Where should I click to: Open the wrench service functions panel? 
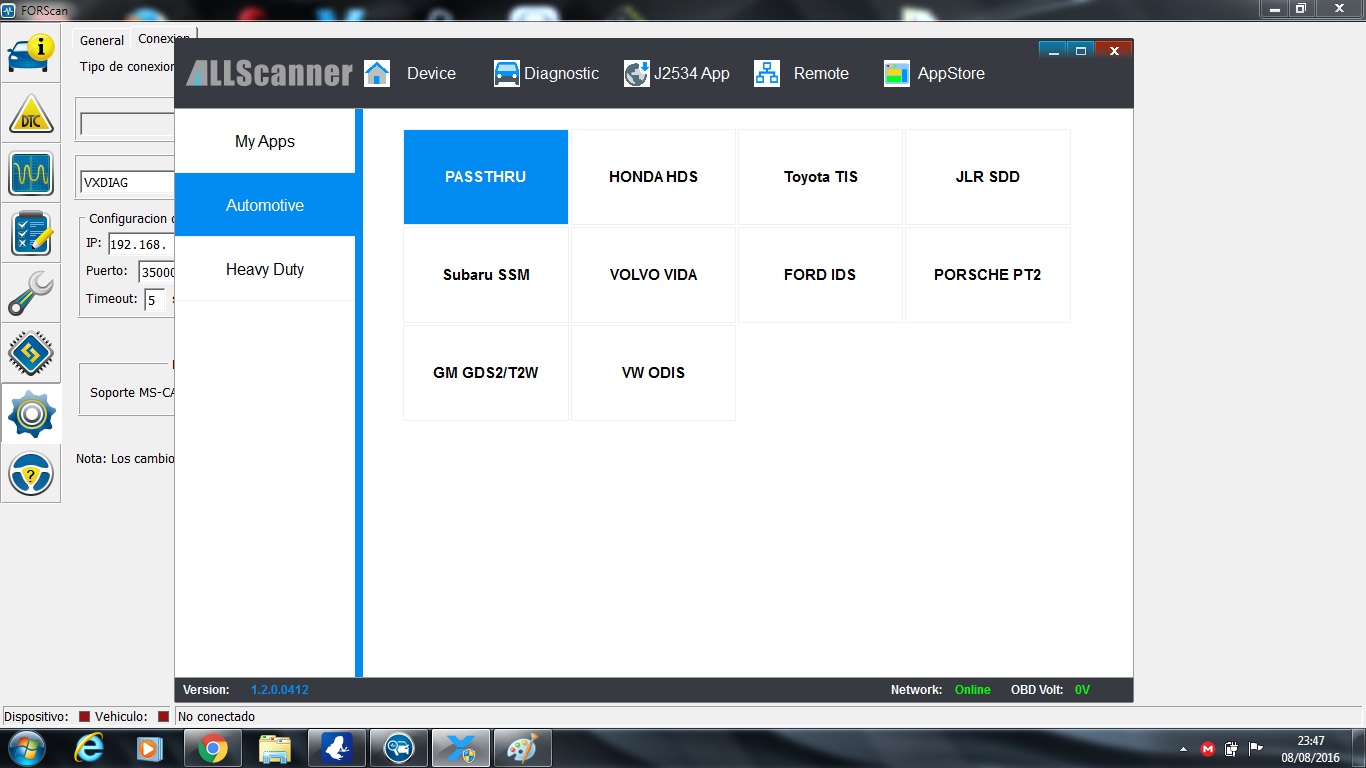point(31,292)
